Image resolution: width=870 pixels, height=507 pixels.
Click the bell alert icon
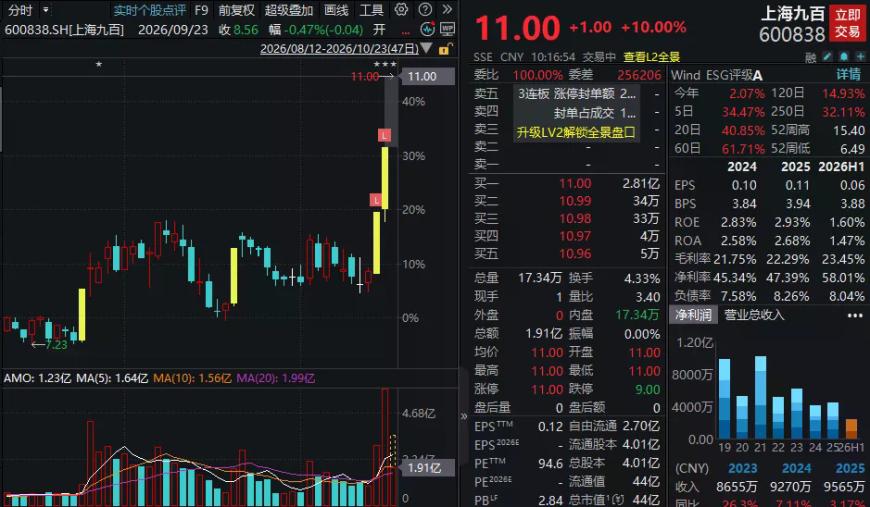click(844, 57)
